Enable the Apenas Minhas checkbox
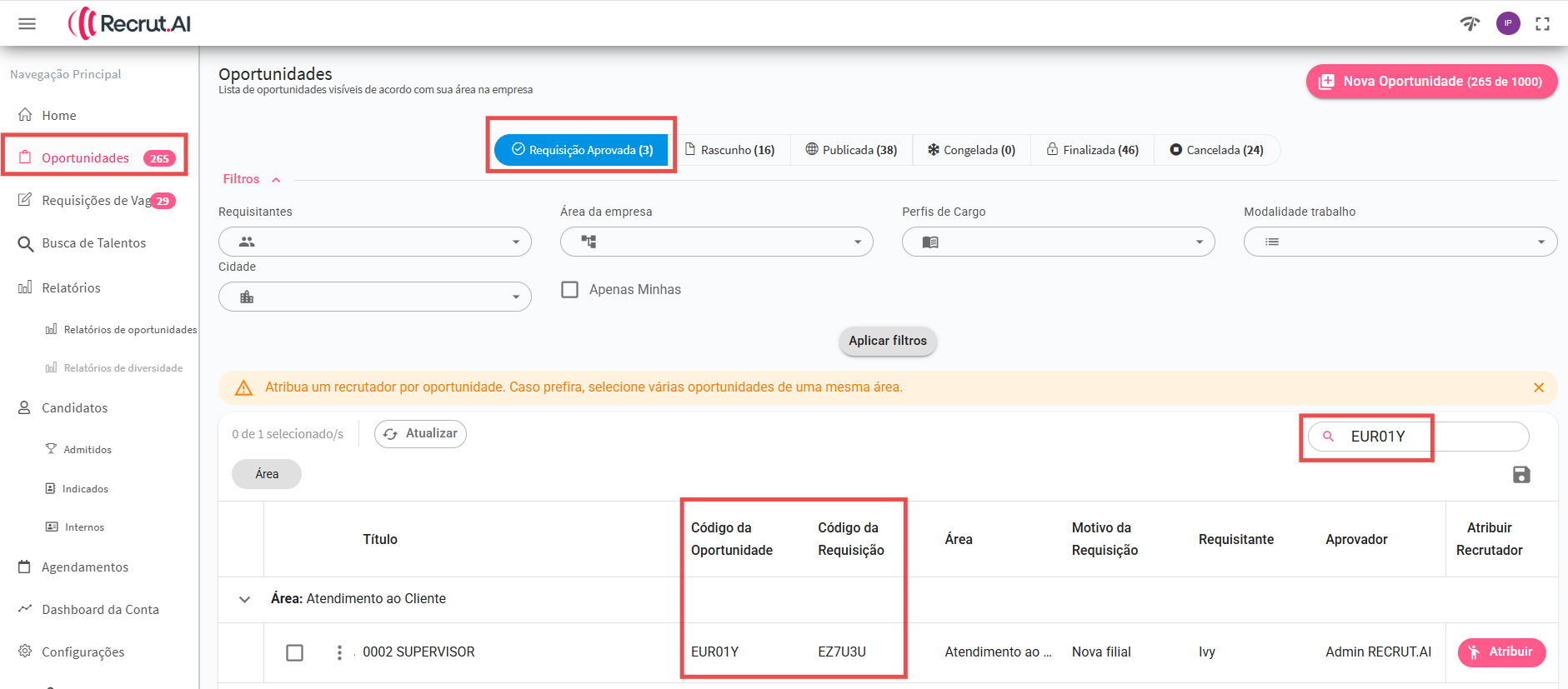1568x689 pixels. point(570,290)
